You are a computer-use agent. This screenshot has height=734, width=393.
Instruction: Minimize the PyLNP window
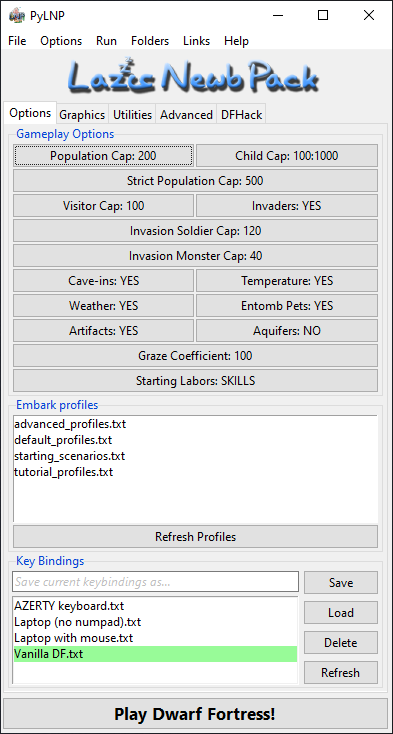[277, 15]
